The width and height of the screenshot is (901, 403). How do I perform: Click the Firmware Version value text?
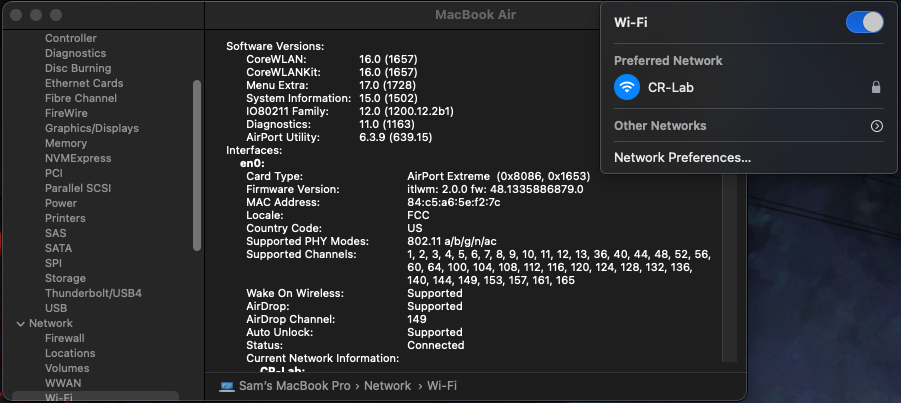coord(495,189)
